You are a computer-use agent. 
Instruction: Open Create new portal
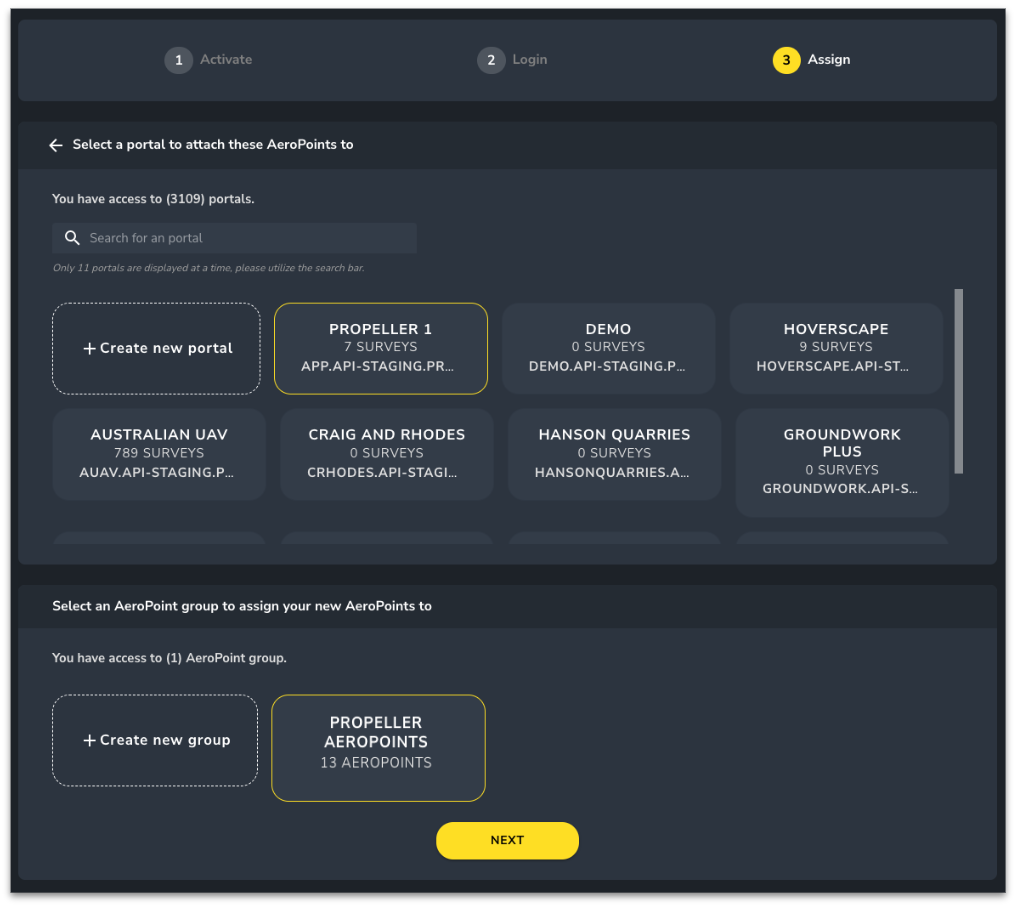click(156, 348)
